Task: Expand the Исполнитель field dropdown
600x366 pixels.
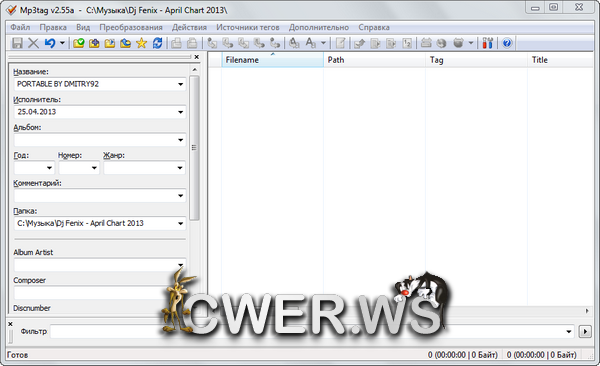Action: coord(180,112)
